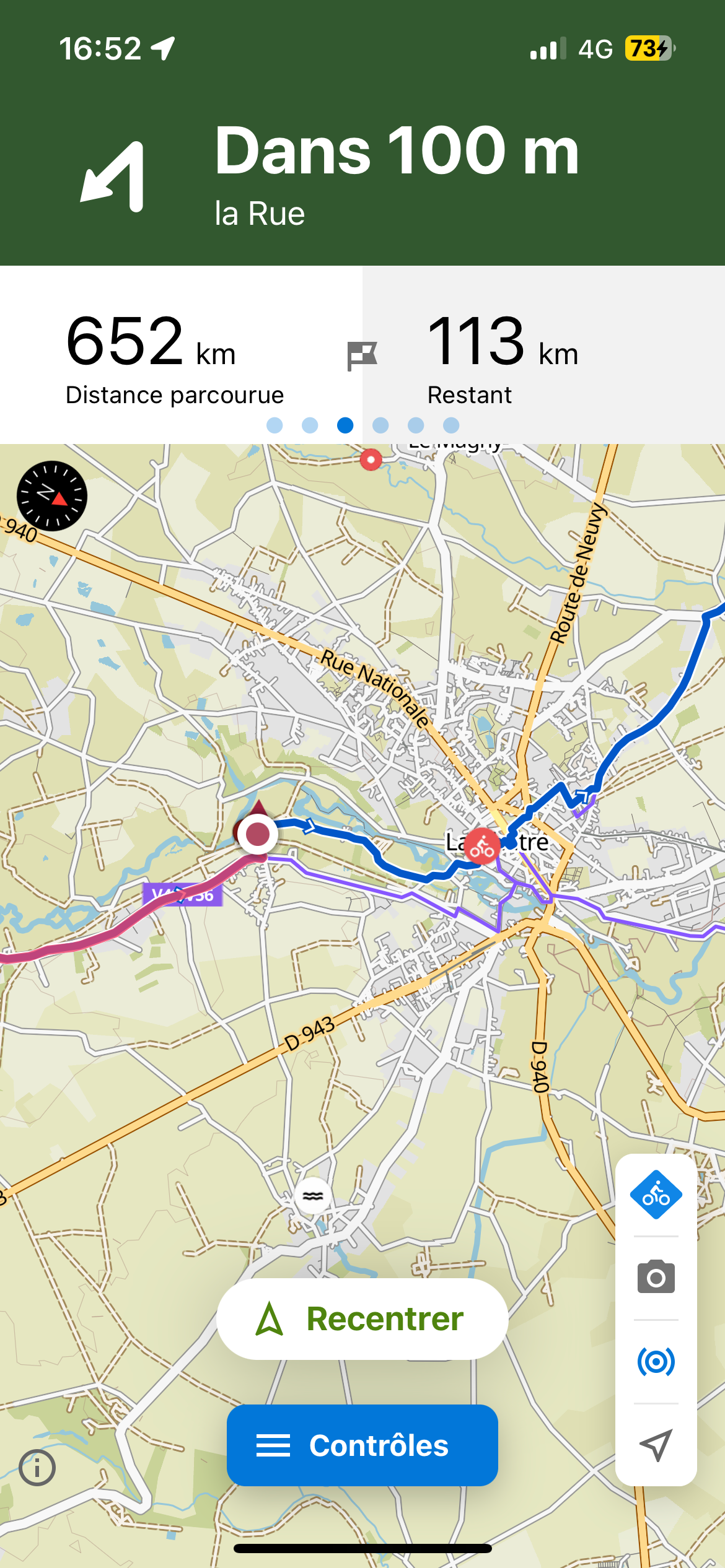
Task: Tap the 652 km Distance parcourue panel
Action: pos(181,355)
